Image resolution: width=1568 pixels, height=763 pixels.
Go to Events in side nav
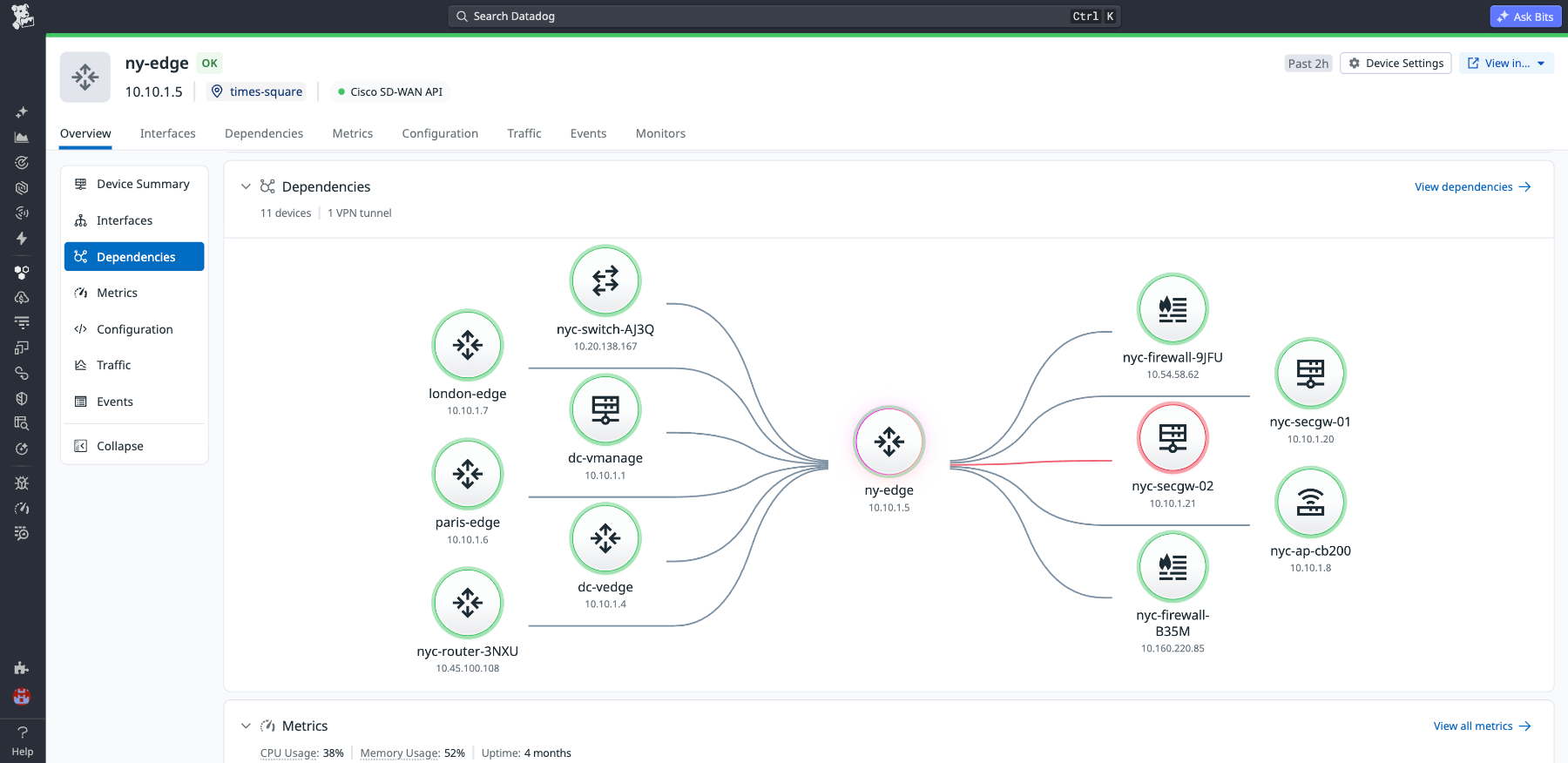134,402
